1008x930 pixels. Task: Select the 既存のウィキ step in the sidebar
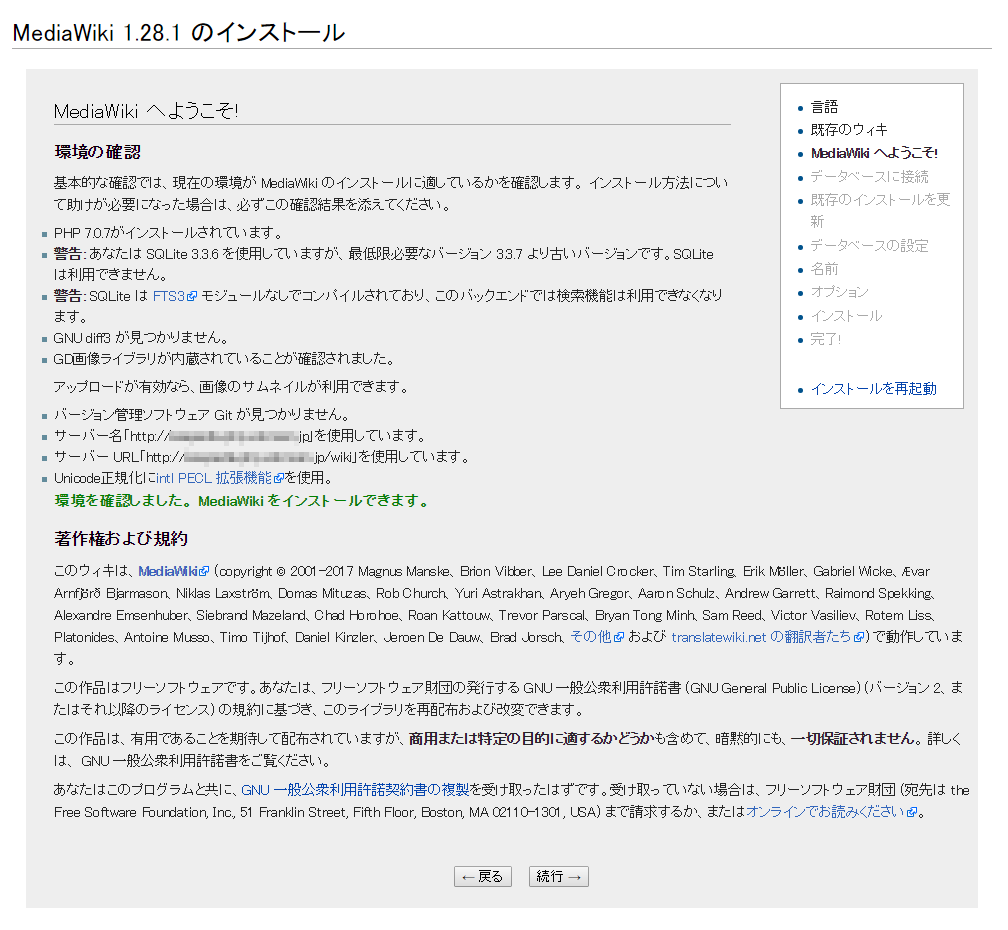pos(849,130)
